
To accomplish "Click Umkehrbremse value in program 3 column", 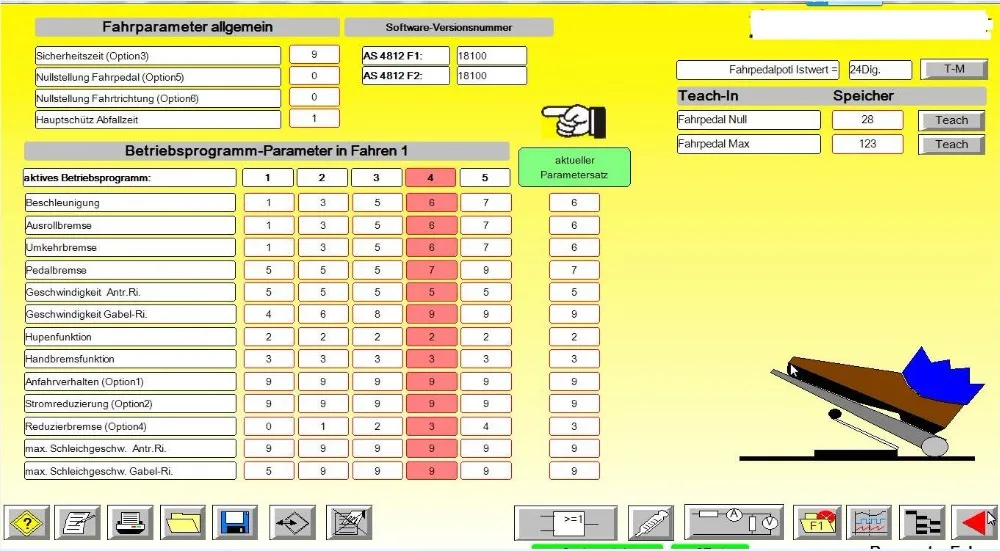I will (377, 247).
